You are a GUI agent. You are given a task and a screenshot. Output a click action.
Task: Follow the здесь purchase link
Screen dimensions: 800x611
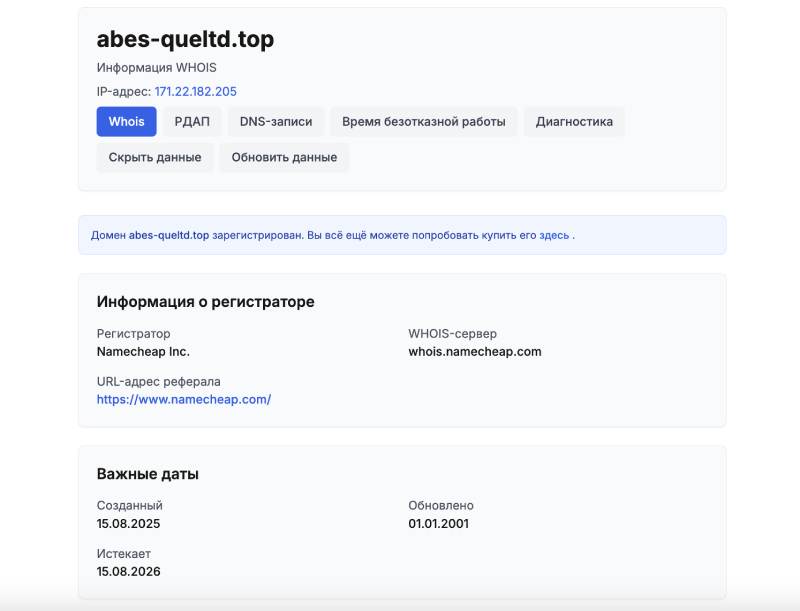[x=556, y=236]
